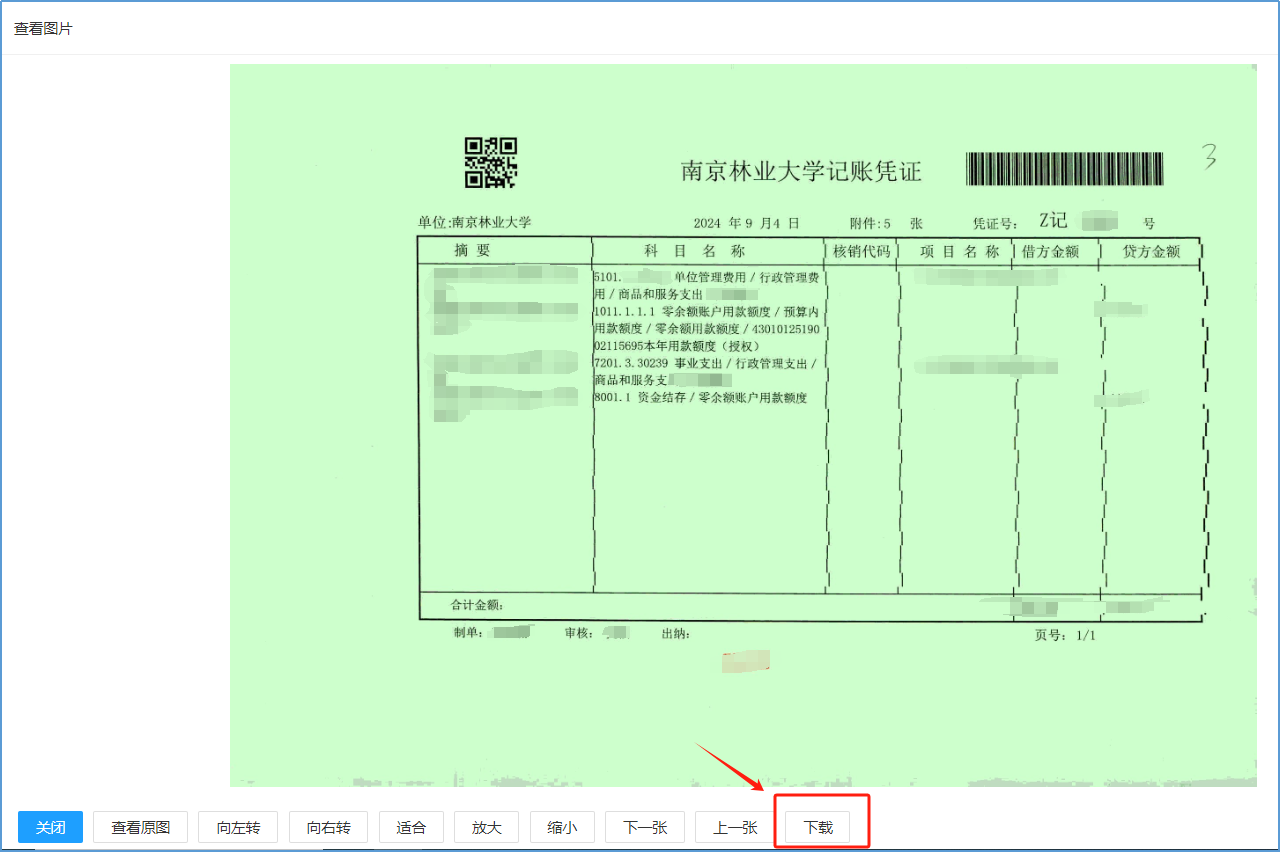Go to the next image with 下一张
1281x854 pixels.
(x=645, y=827)
